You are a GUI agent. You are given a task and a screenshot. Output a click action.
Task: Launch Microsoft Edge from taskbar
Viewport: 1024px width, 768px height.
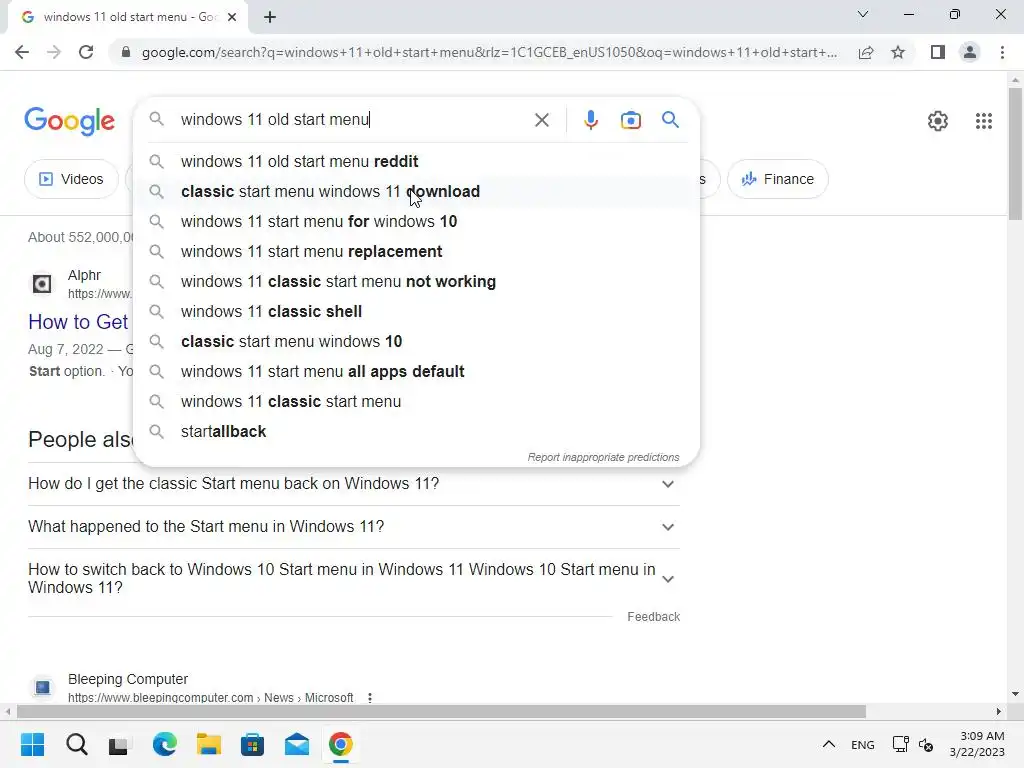click(165, 744)
